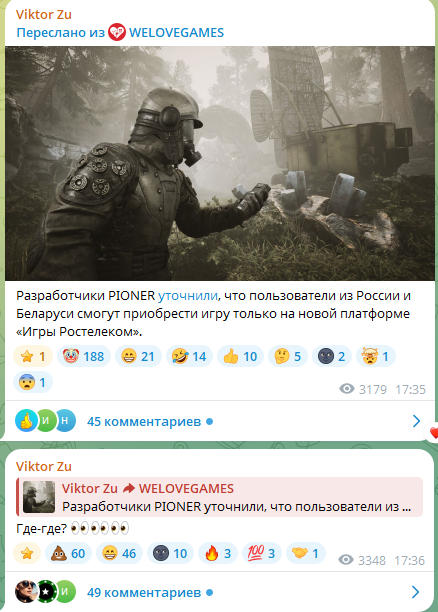Click the grinning reaction showing 21

pyautogui.click(x=138, y=356)
